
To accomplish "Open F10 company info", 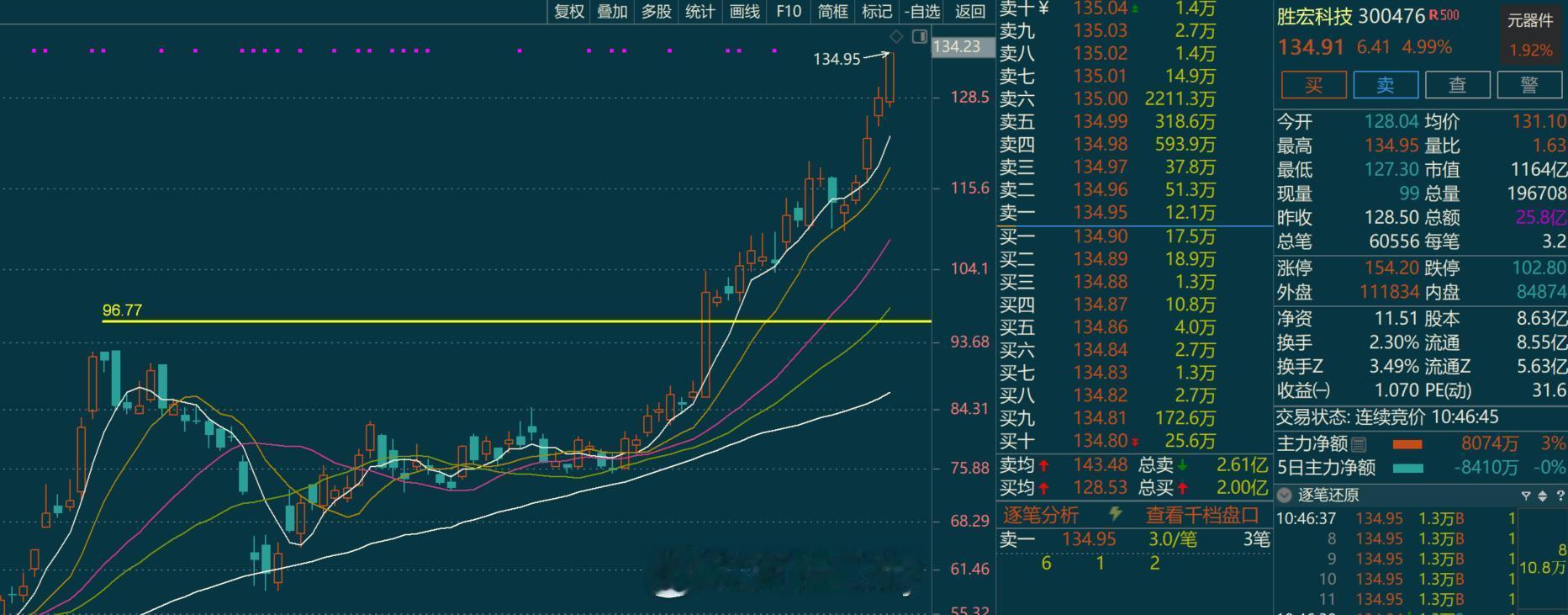I will (x=789, y=11).
